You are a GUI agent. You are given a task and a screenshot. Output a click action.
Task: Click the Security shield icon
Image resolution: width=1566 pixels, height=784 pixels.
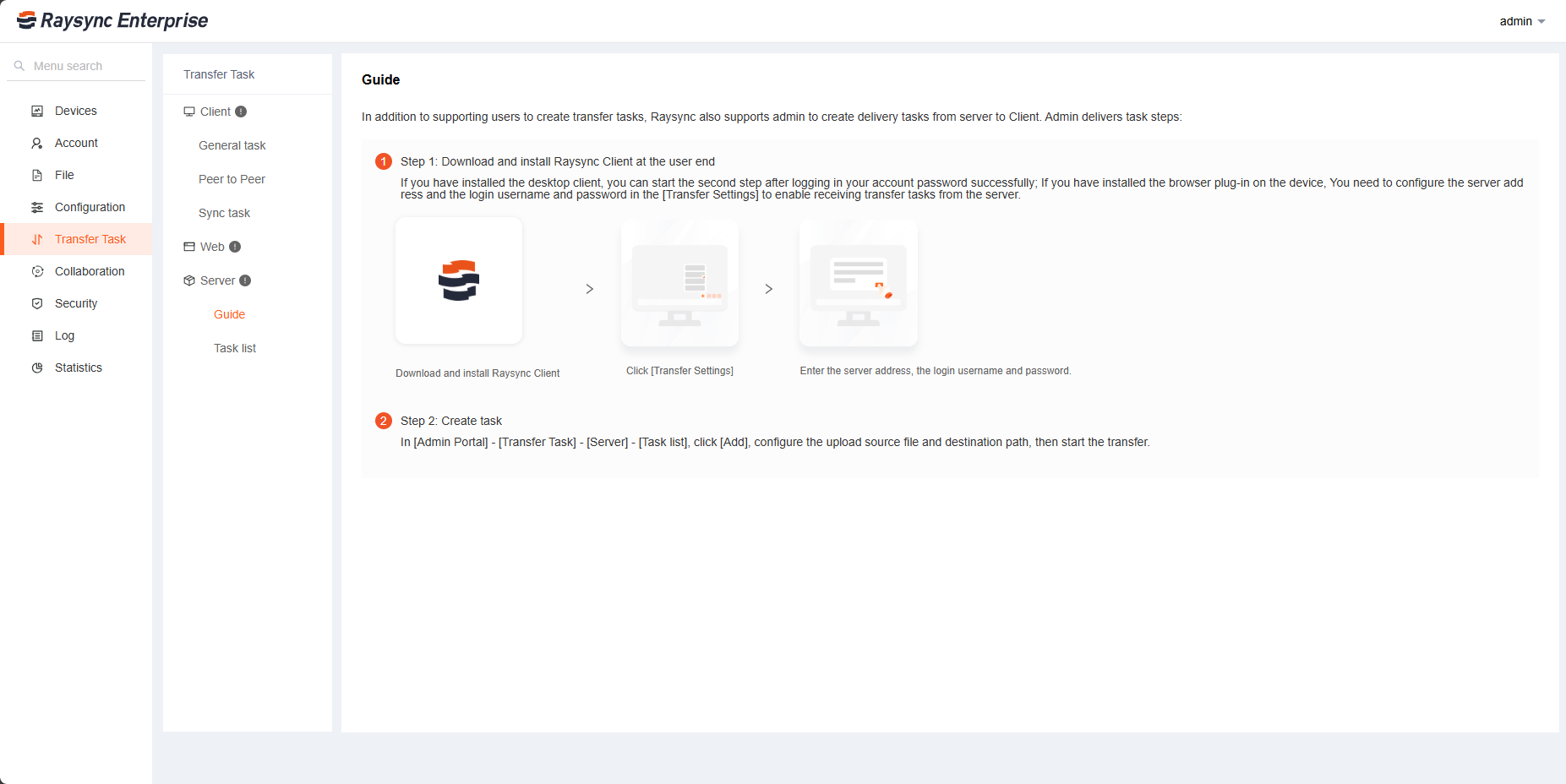tap(37, 303)
